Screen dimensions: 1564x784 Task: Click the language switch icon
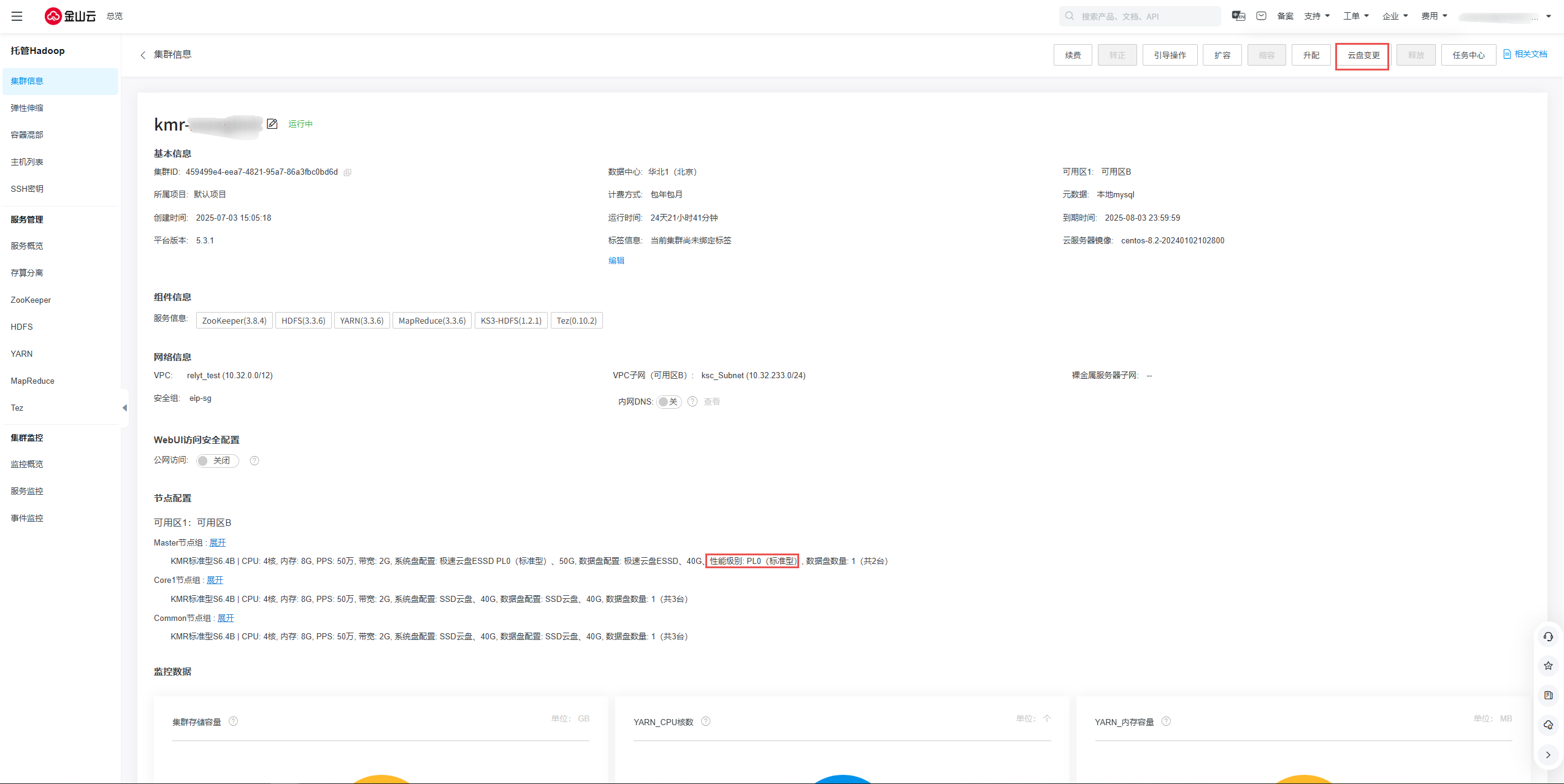click(1238, 16)
